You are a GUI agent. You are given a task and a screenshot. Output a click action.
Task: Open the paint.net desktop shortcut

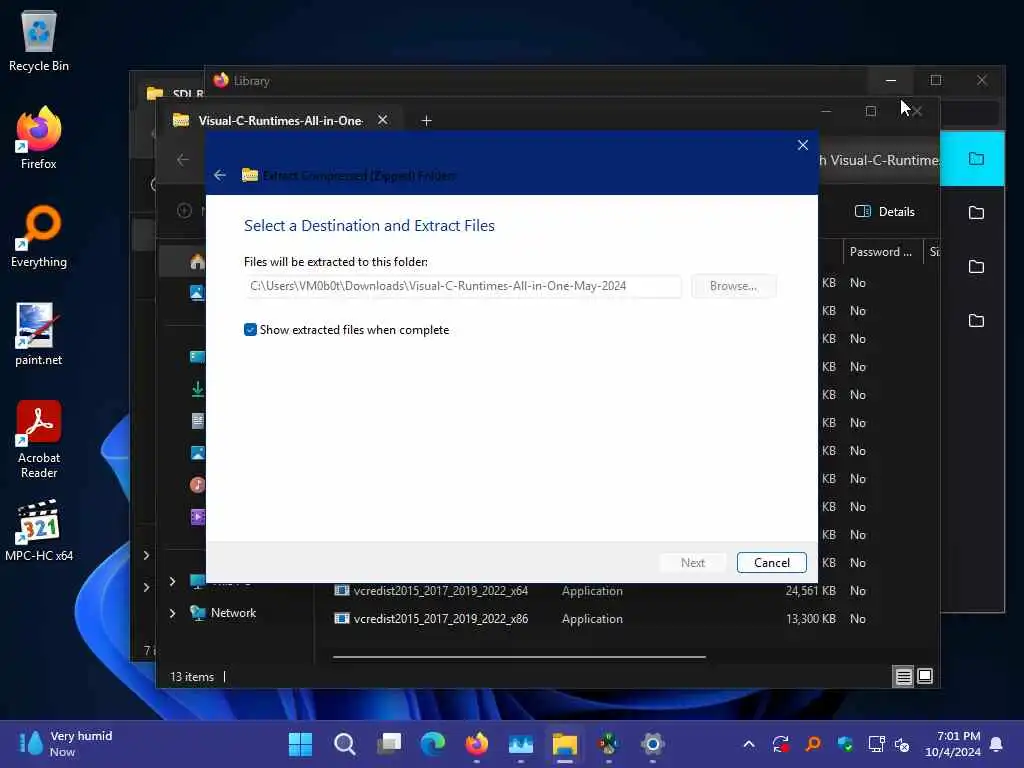tap(39, 334)
